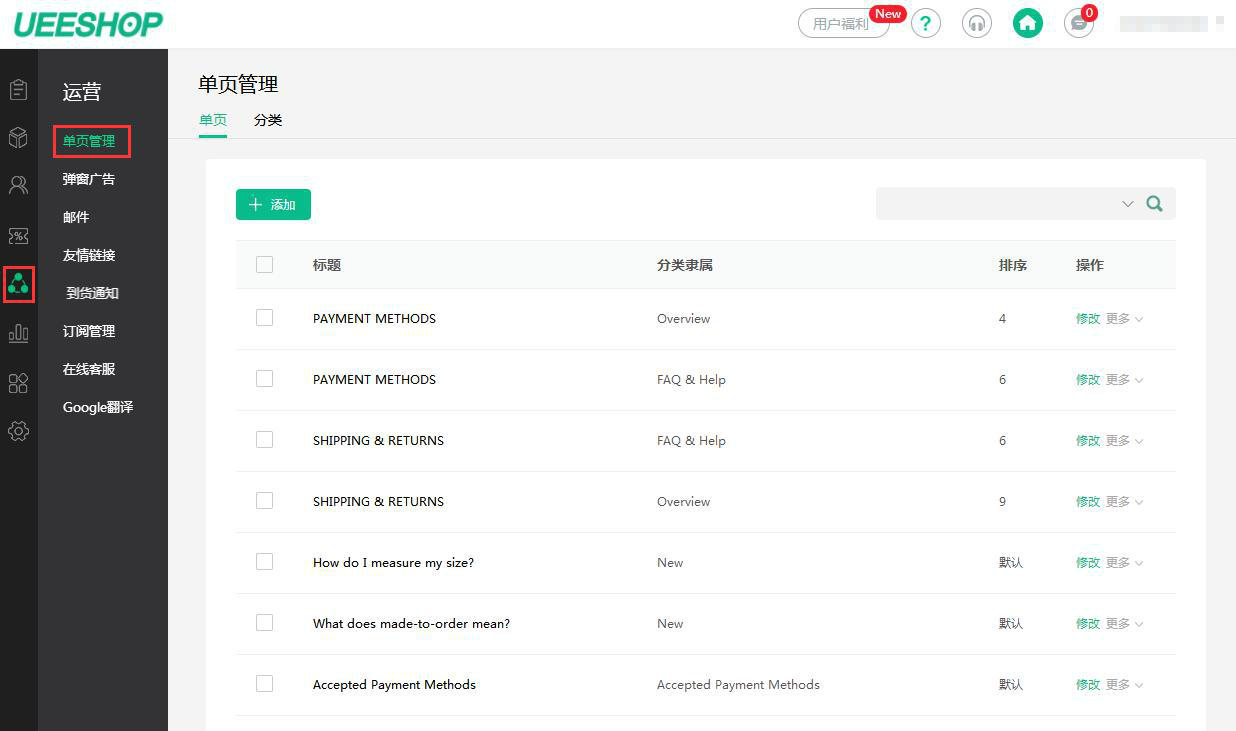
Task: Focus the search input field
Action: (x=998, y=204)
